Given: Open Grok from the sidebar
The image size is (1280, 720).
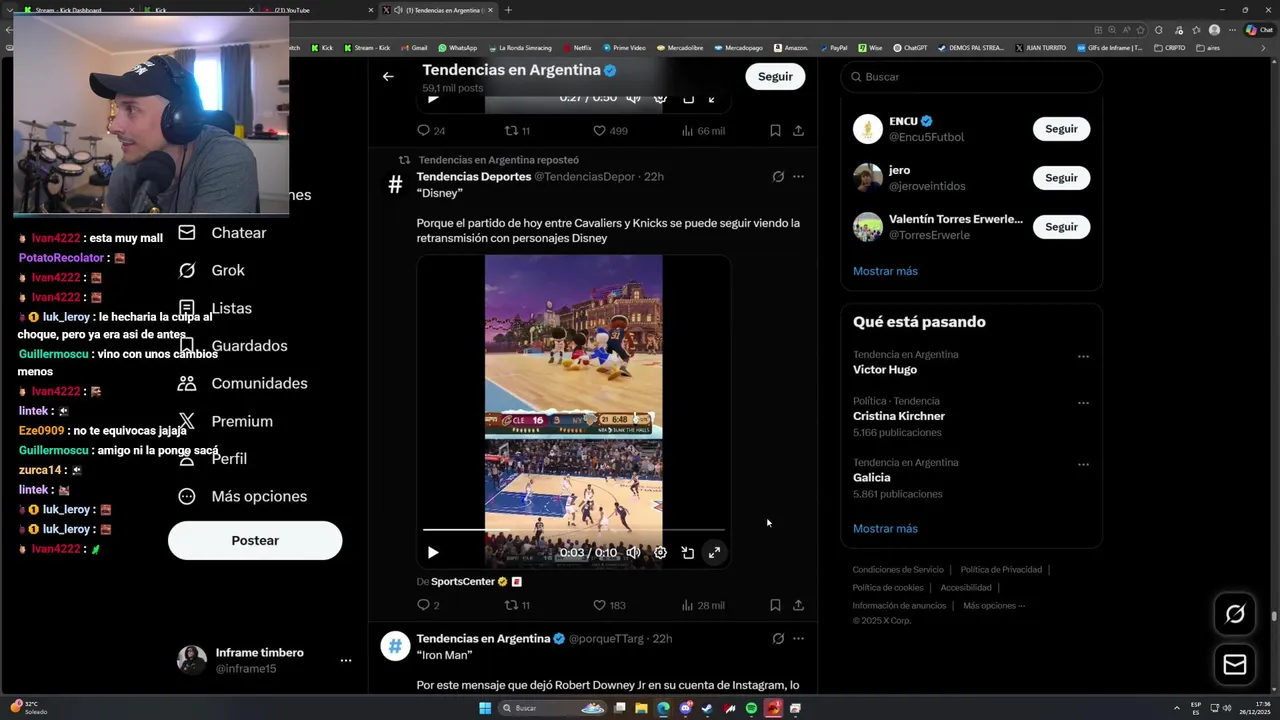Looking at the screenshot, I should point(211,270).
